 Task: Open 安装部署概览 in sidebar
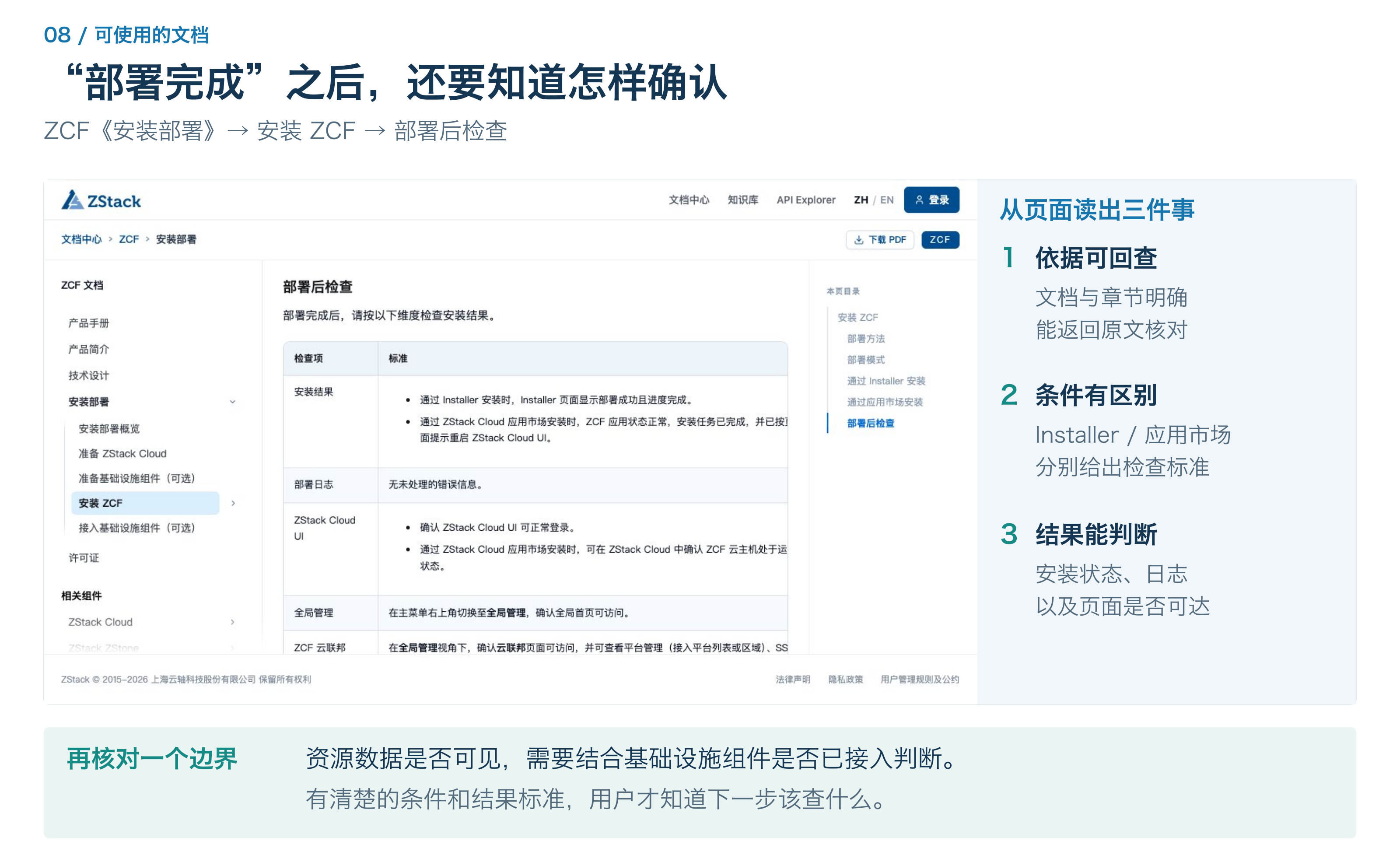pos(109,429)
